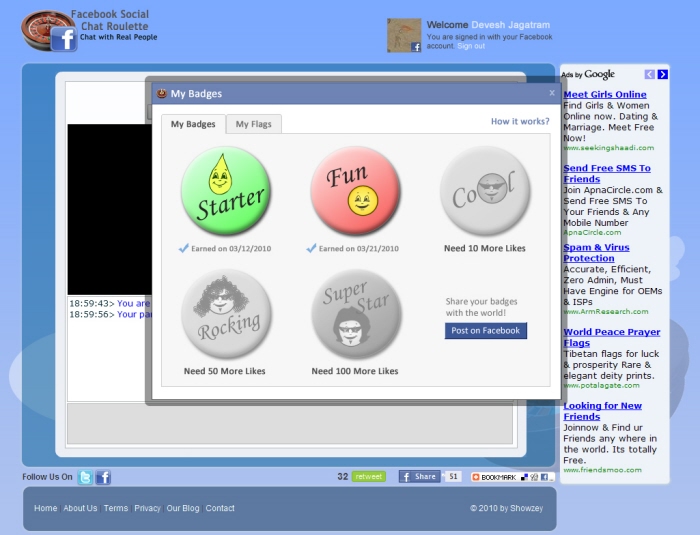The width and height of the screenshot is (700, 535).
Task: Go to the Home footer link
Action: [x=46, y=508]
